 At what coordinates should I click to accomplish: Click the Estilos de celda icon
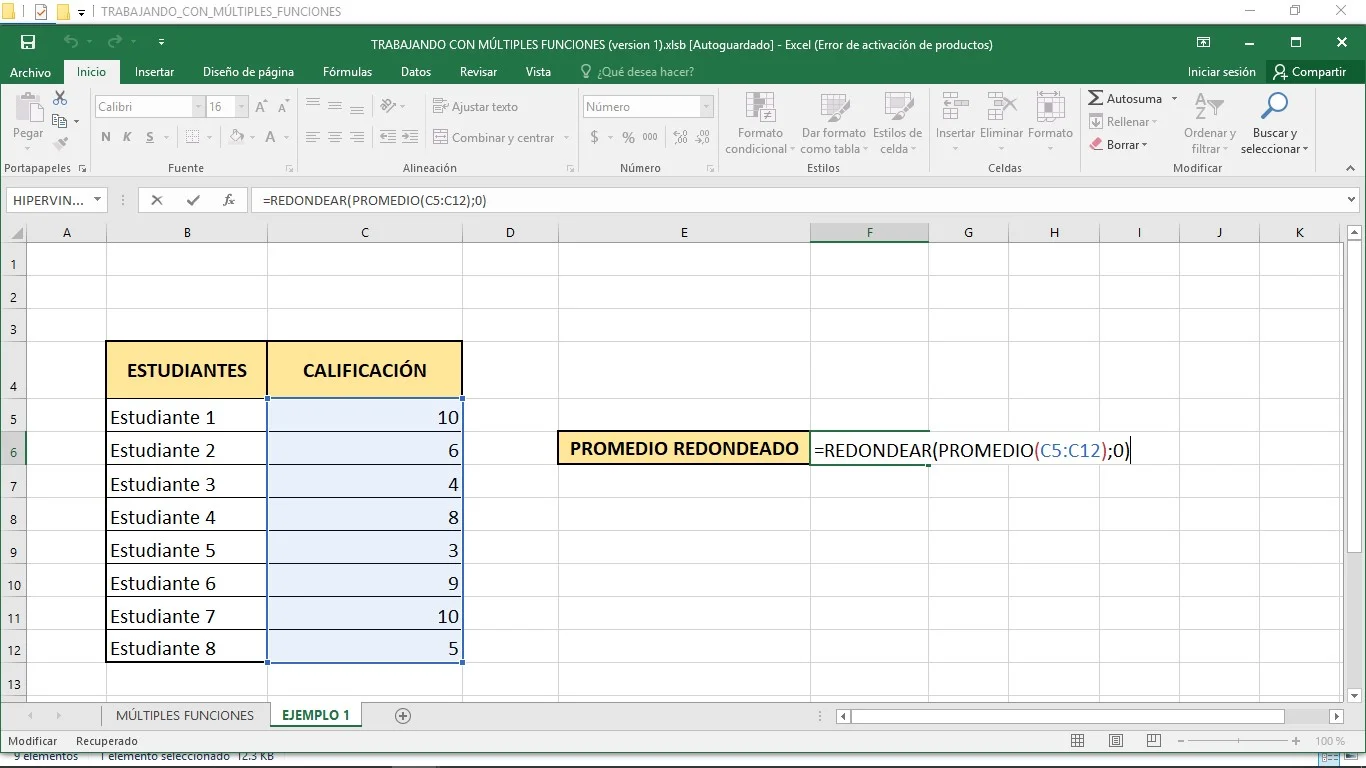coord(897,107)
